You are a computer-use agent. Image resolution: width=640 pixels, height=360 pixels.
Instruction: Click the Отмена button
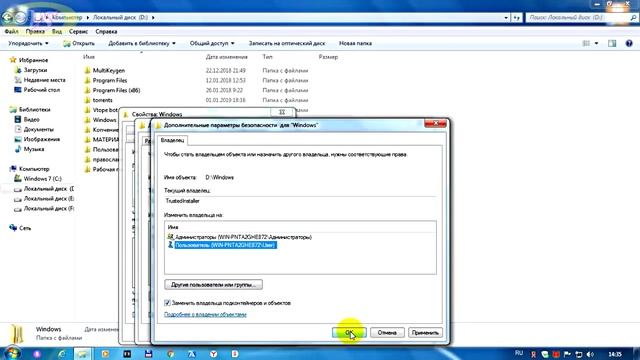(x=387, y=333)
